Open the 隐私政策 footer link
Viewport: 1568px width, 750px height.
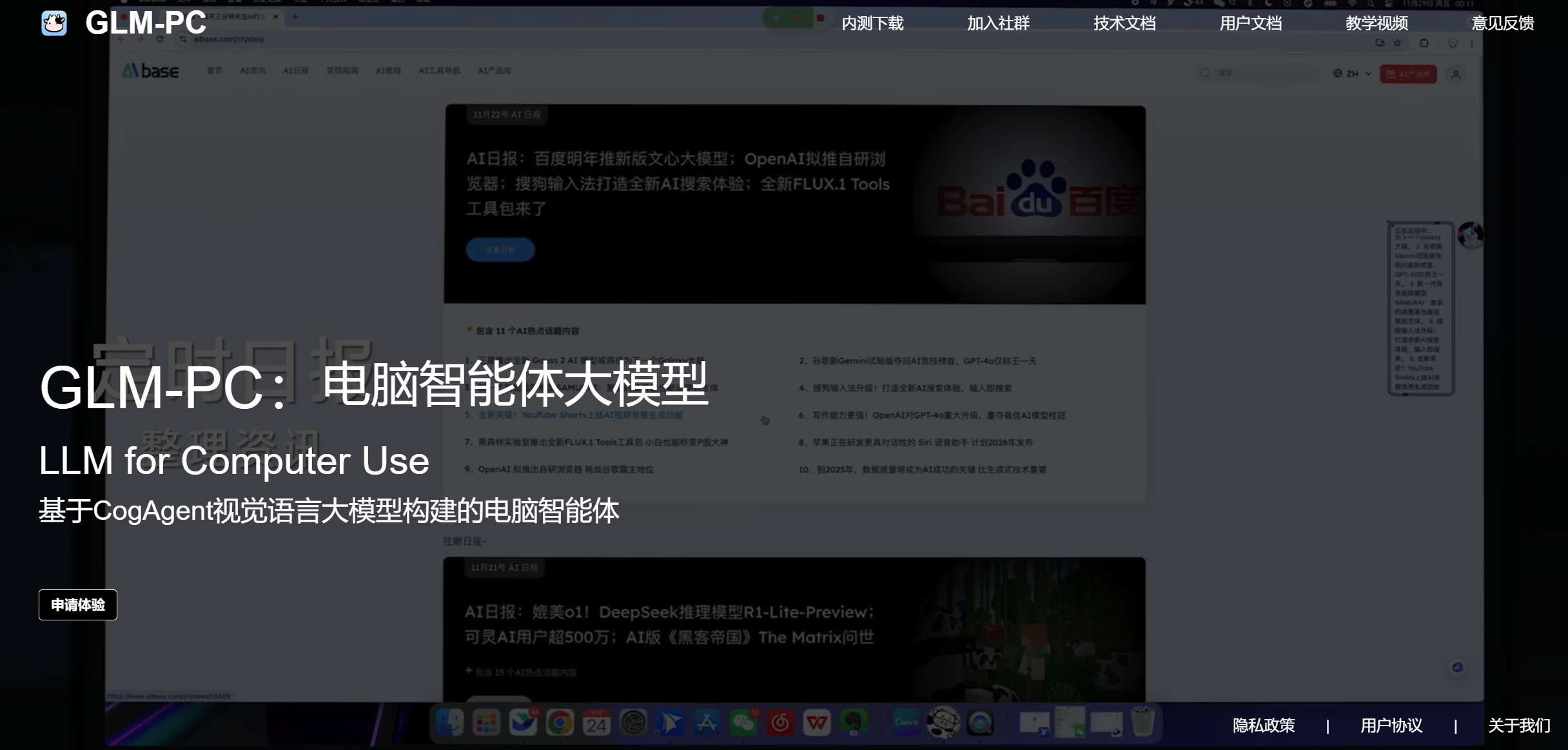pos(1263,725)
